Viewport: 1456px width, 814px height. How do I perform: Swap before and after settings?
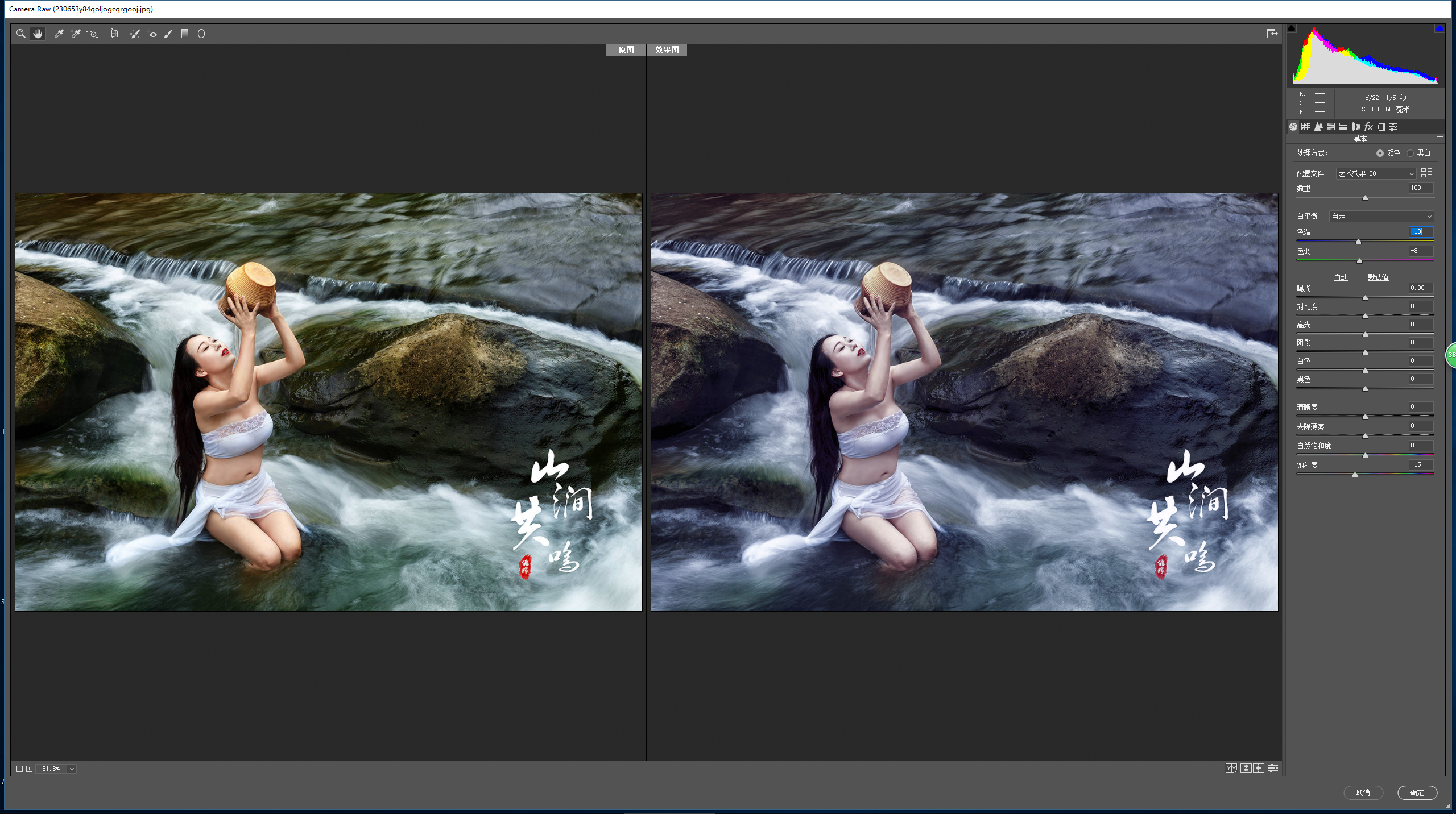click(x=1246, y=768)
